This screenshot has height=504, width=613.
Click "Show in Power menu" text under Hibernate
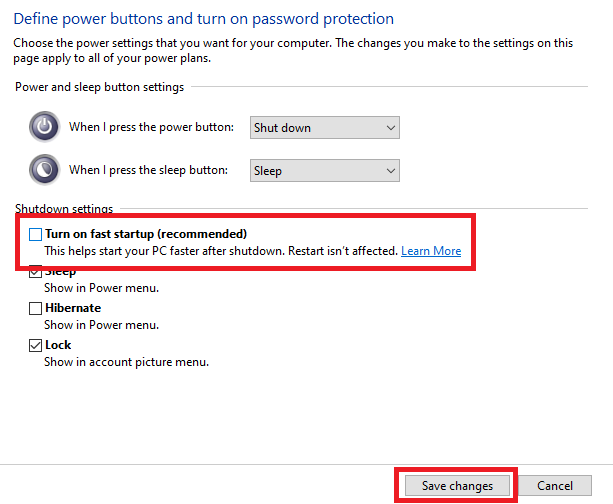102,325
